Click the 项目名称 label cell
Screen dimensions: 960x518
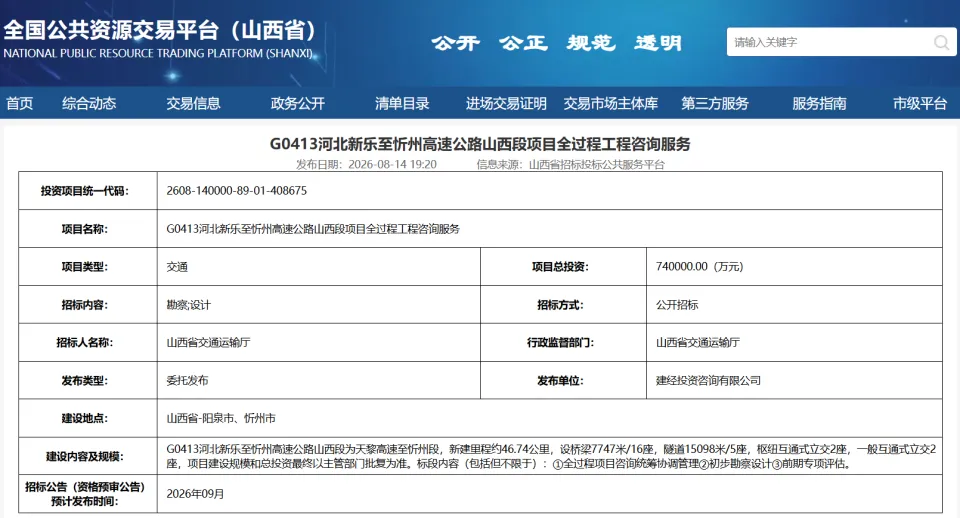pyautogui.click(x=88, y=229)
